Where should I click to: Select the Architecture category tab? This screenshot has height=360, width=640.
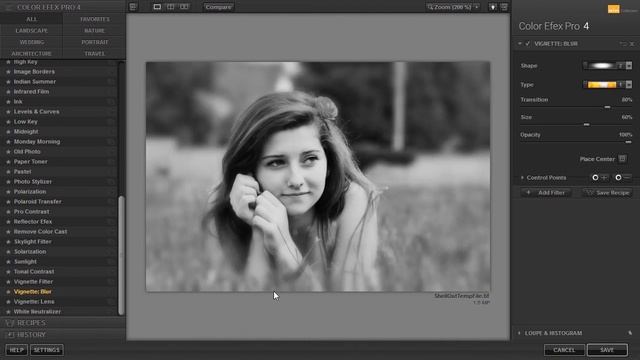[31, 53]
